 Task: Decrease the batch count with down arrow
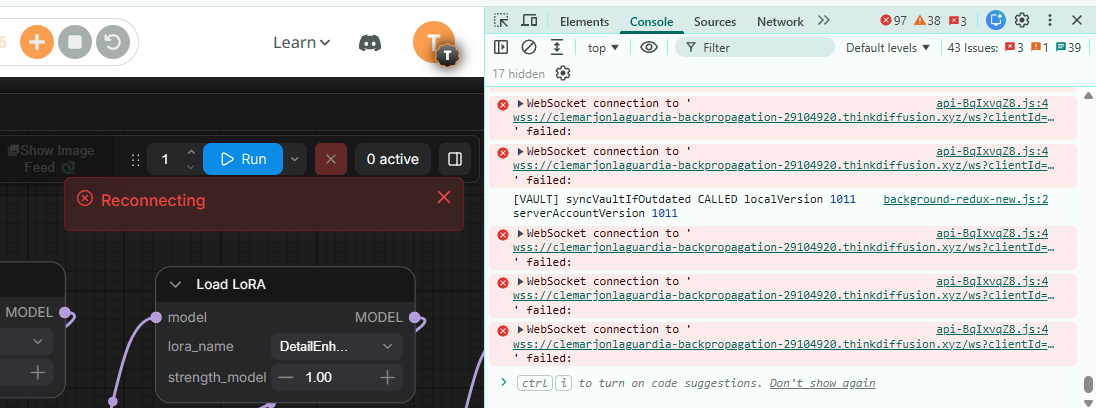pyautogui.click(x=191, y=167)
